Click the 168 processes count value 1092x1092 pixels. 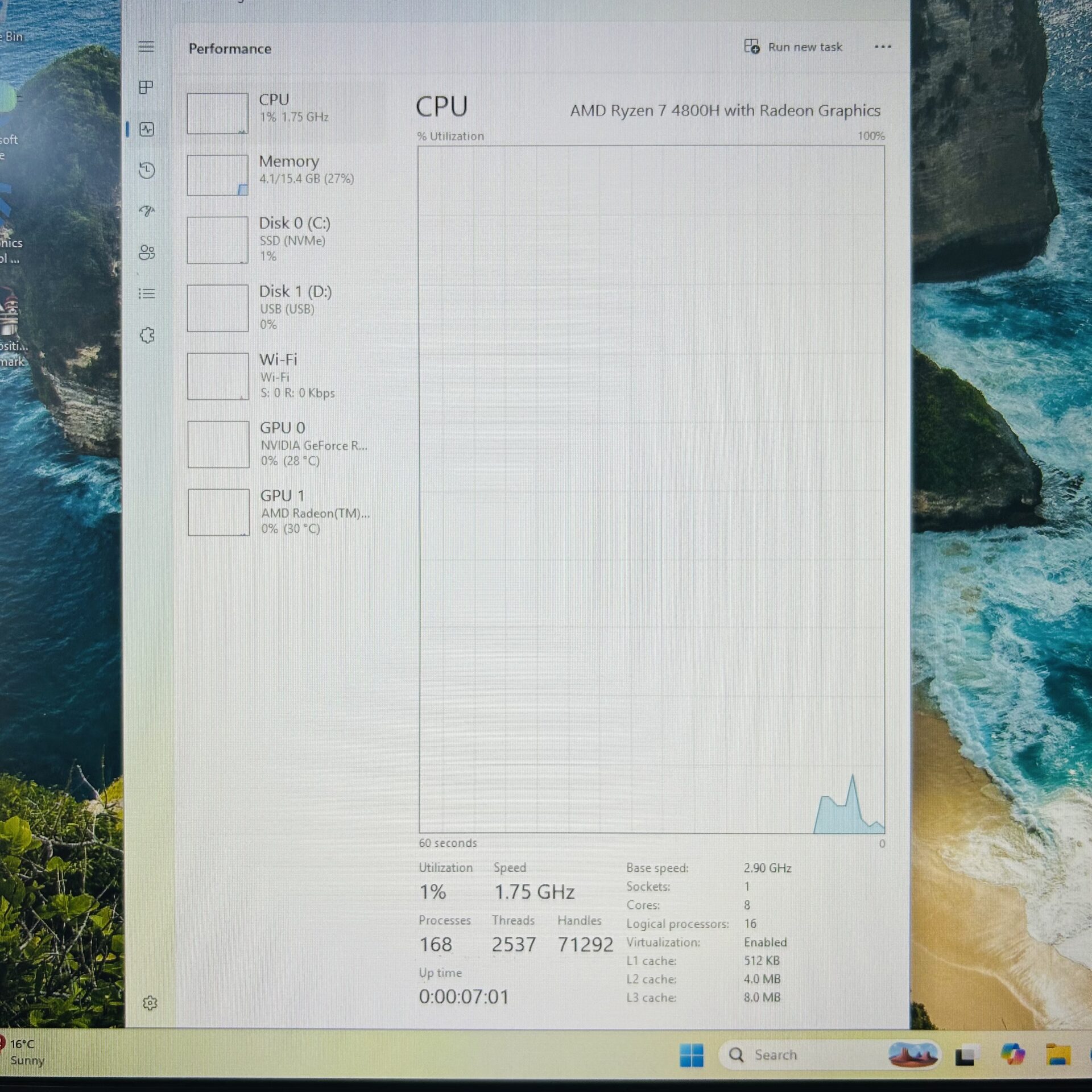pyautogui.click(x=436, y=945)
